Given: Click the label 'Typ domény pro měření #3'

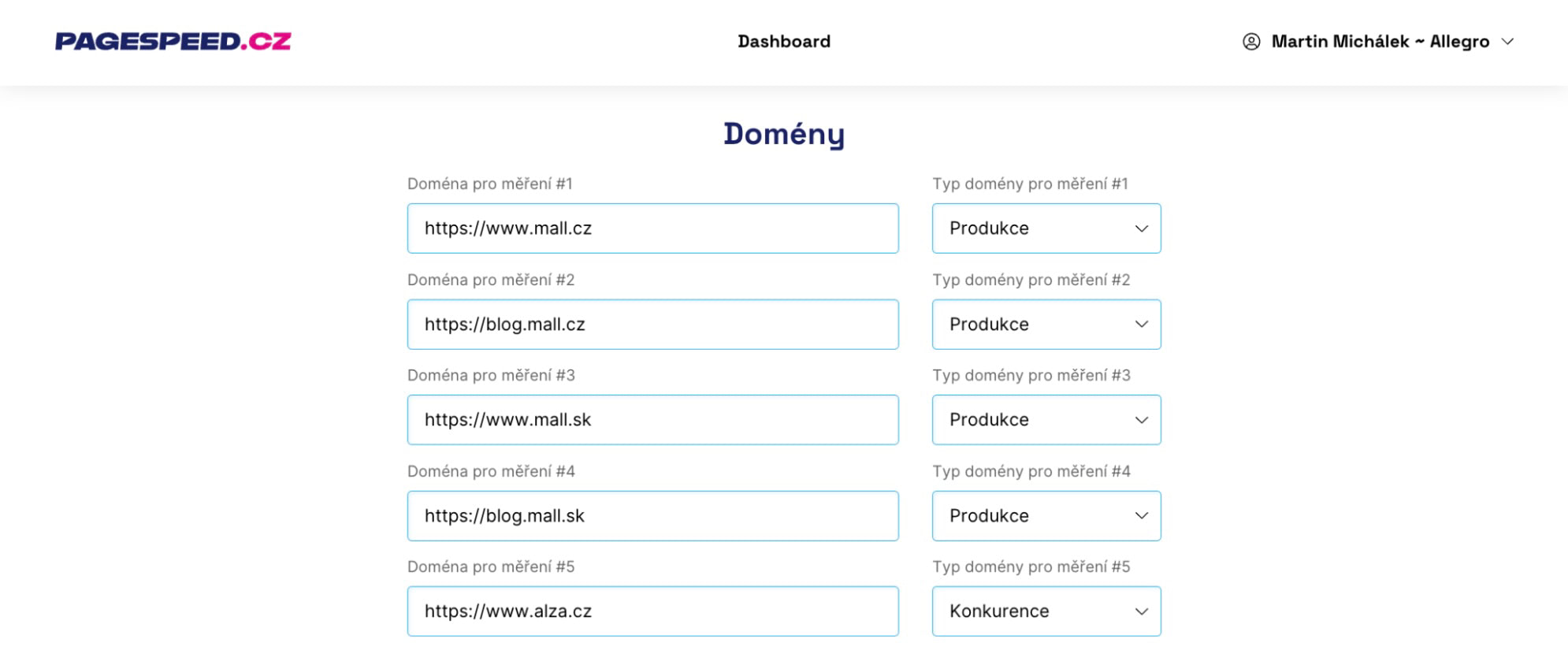Looking at the screenshot, I should [1031, 375].
